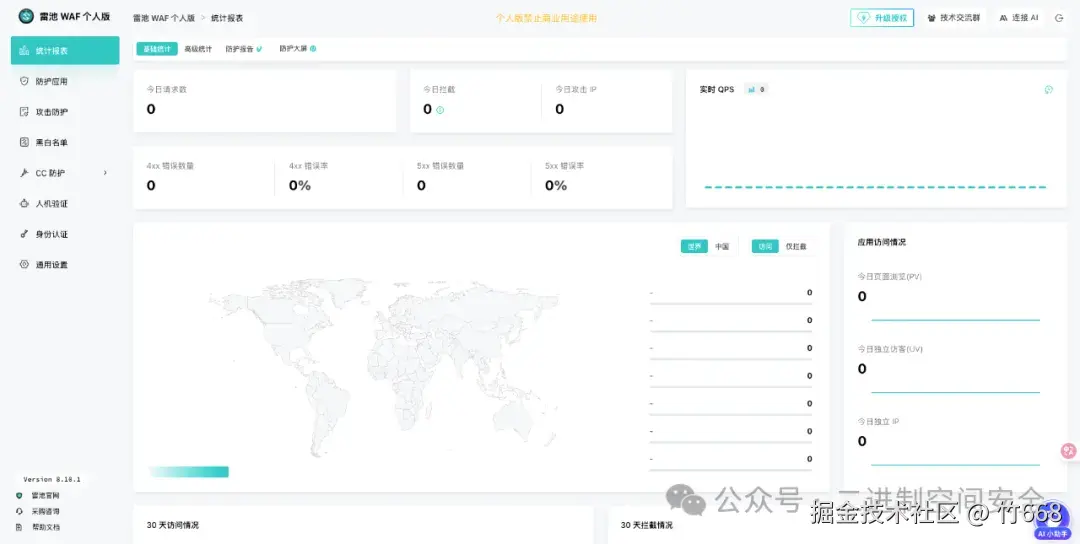
Task: Select the 世界 map toggle
Action: [694, 247]
